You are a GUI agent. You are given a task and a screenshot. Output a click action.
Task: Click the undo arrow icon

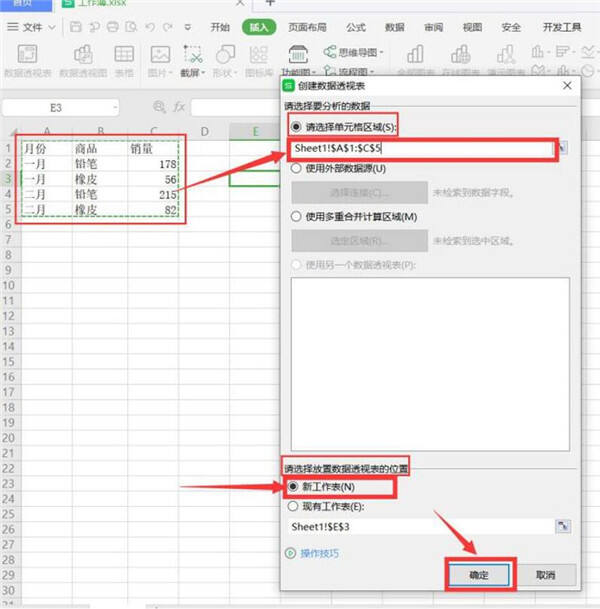150,27
